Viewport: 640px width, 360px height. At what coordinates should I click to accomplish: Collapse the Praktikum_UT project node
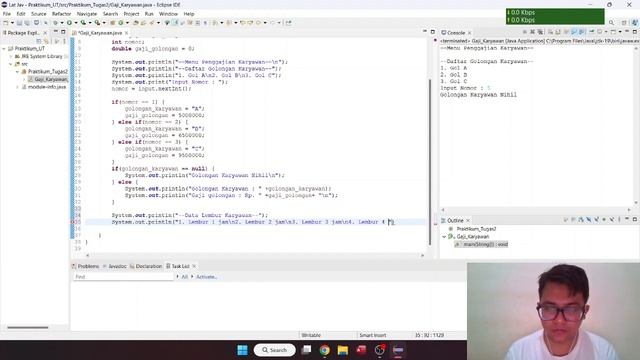point(4,49)
